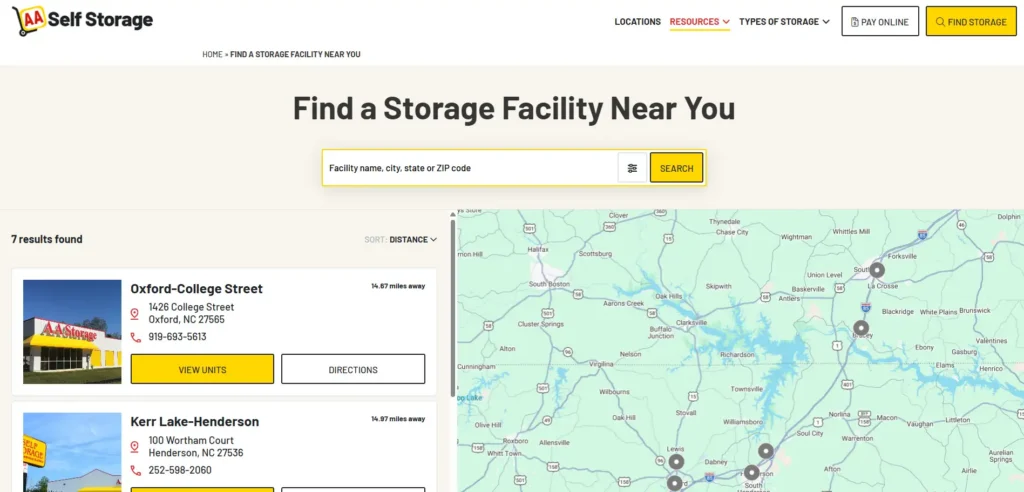The image size is (1024, 492).
Task: Click the '7 results found' text
Action: 47,239
